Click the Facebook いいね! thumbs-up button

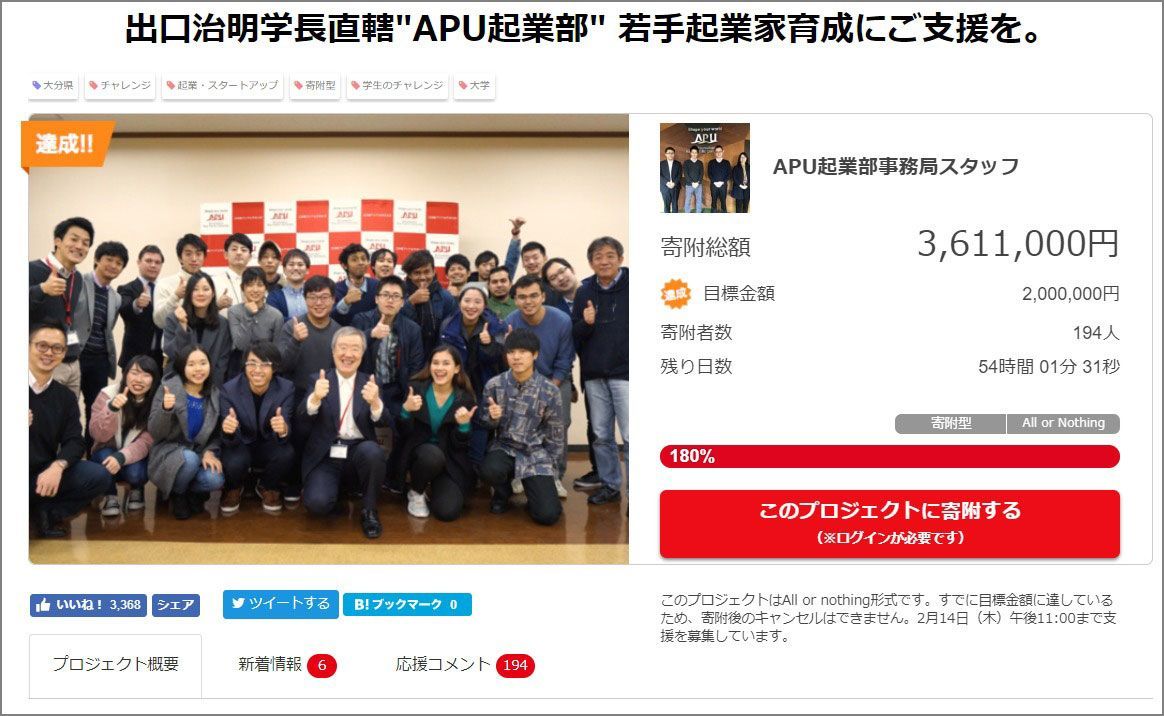tap(88, 605)
